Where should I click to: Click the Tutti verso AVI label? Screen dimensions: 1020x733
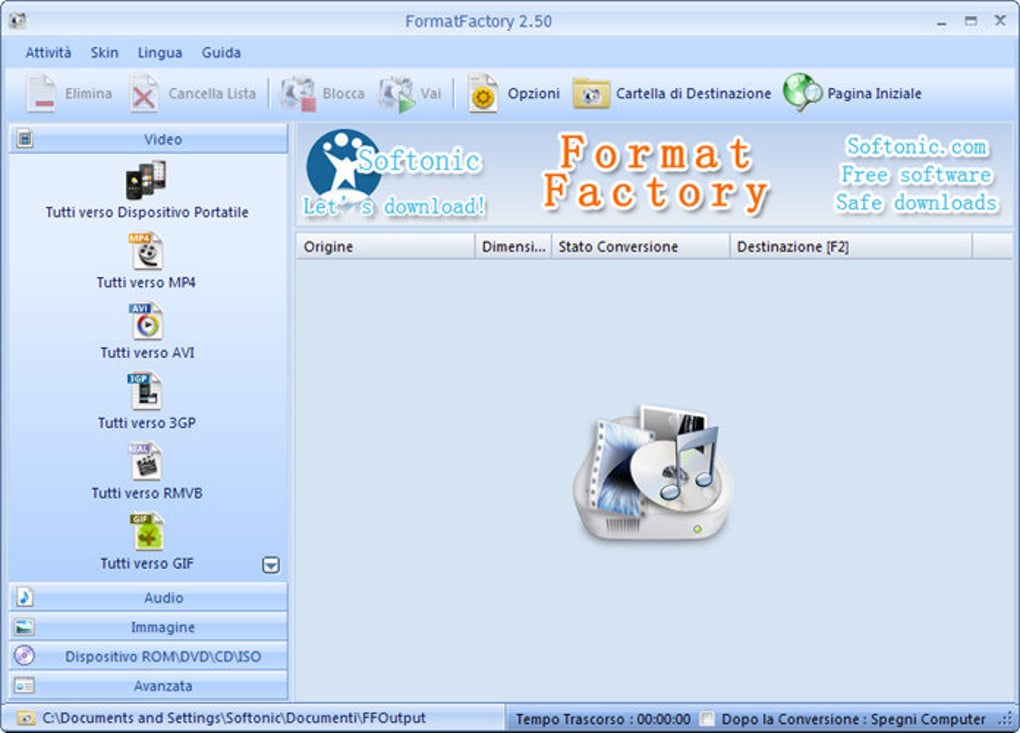[147, 353]
